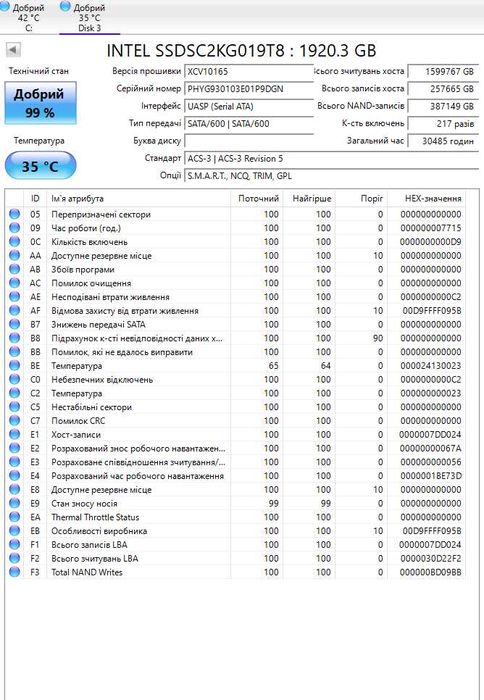Click status icon for attribute E2 row
The image size is (484, 700).
(x=15, y=448)
